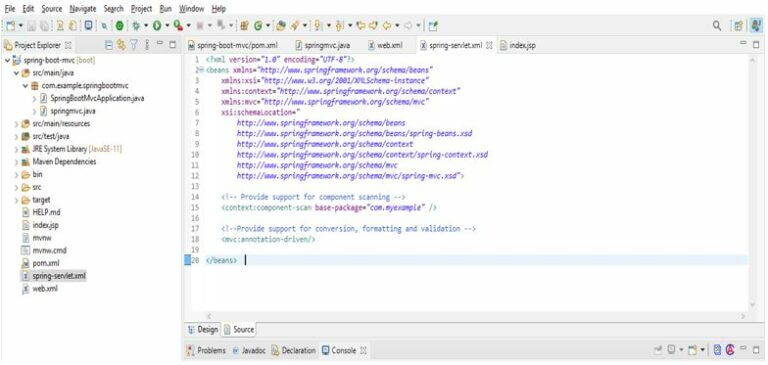The height and width of the screenshot is (365, 768).
Task: Collapse the src/main/java source folder
Action: point(17,73)
